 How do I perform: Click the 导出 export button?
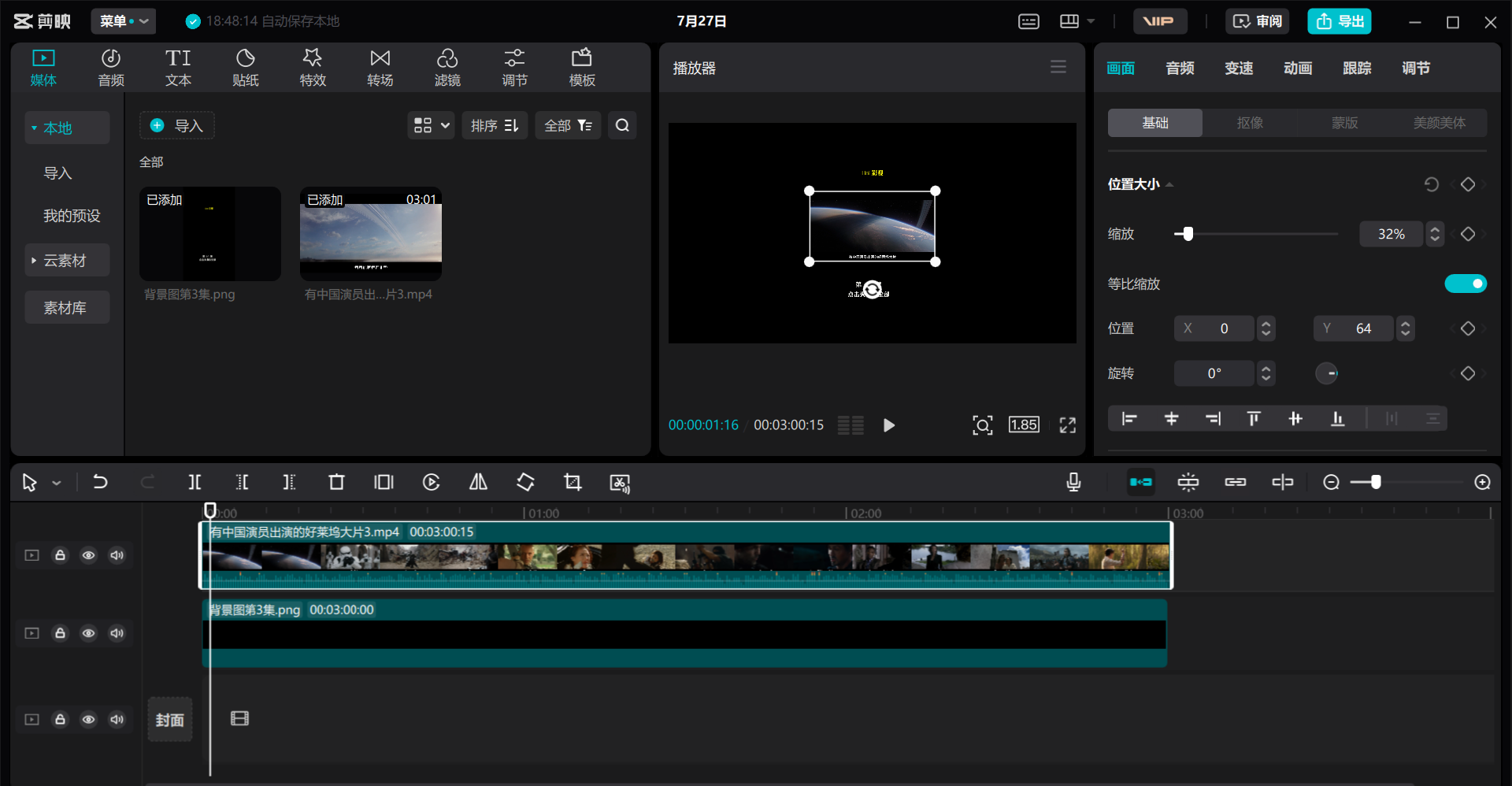[x=1340, y=21]
